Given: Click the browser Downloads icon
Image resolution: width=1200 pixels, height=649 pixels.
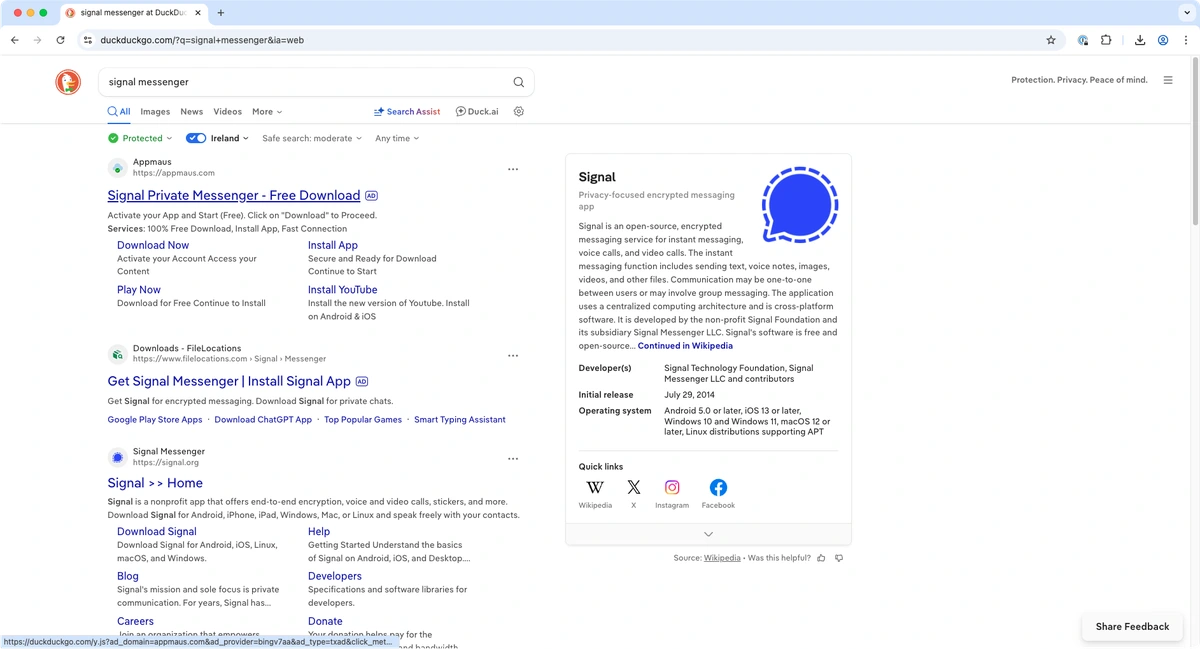Looking at the screenshot, I should [1140, 40].
